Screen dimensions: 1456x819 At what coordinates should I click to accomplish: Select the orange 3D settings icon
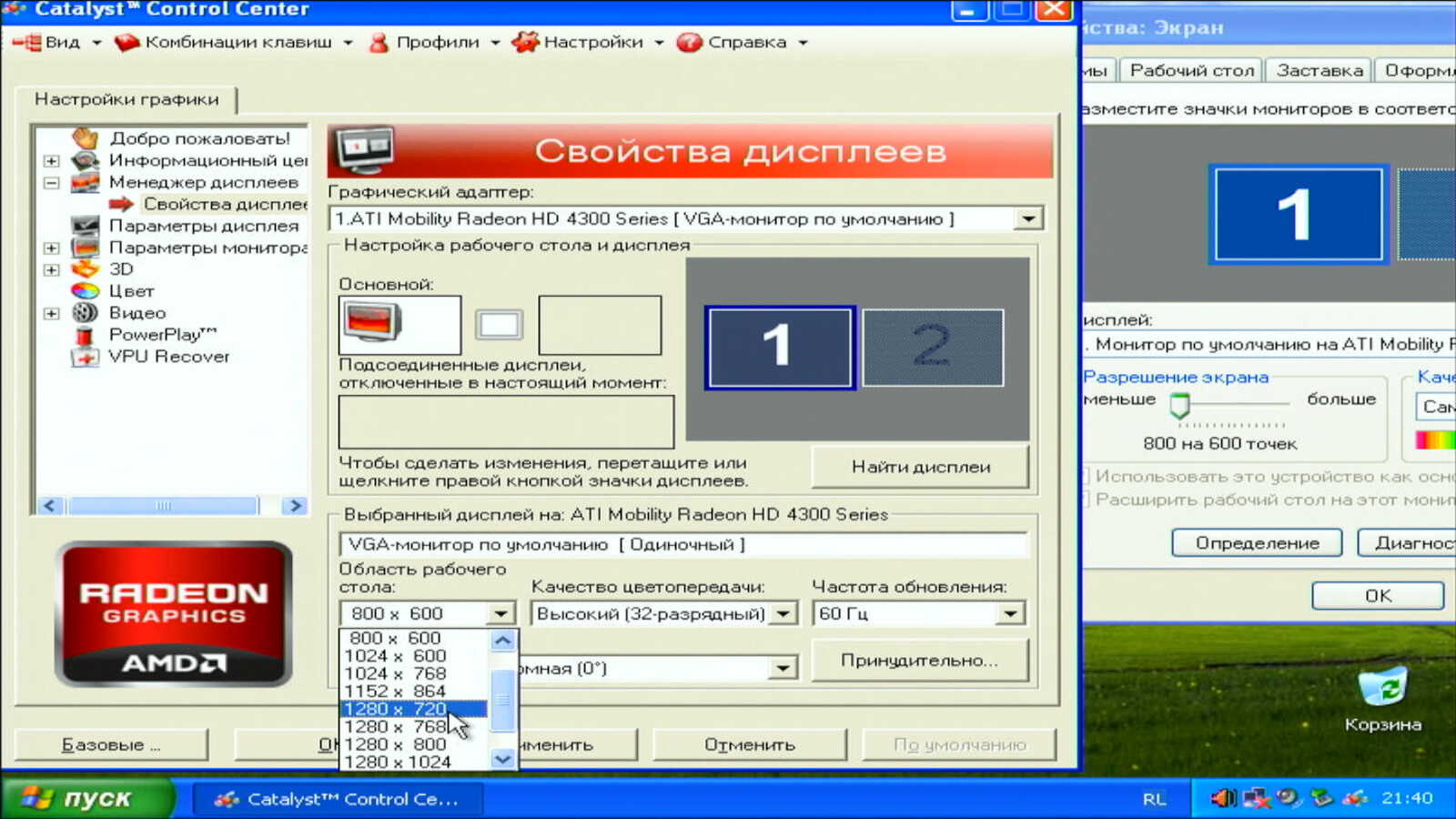click(x=85, y=269)
